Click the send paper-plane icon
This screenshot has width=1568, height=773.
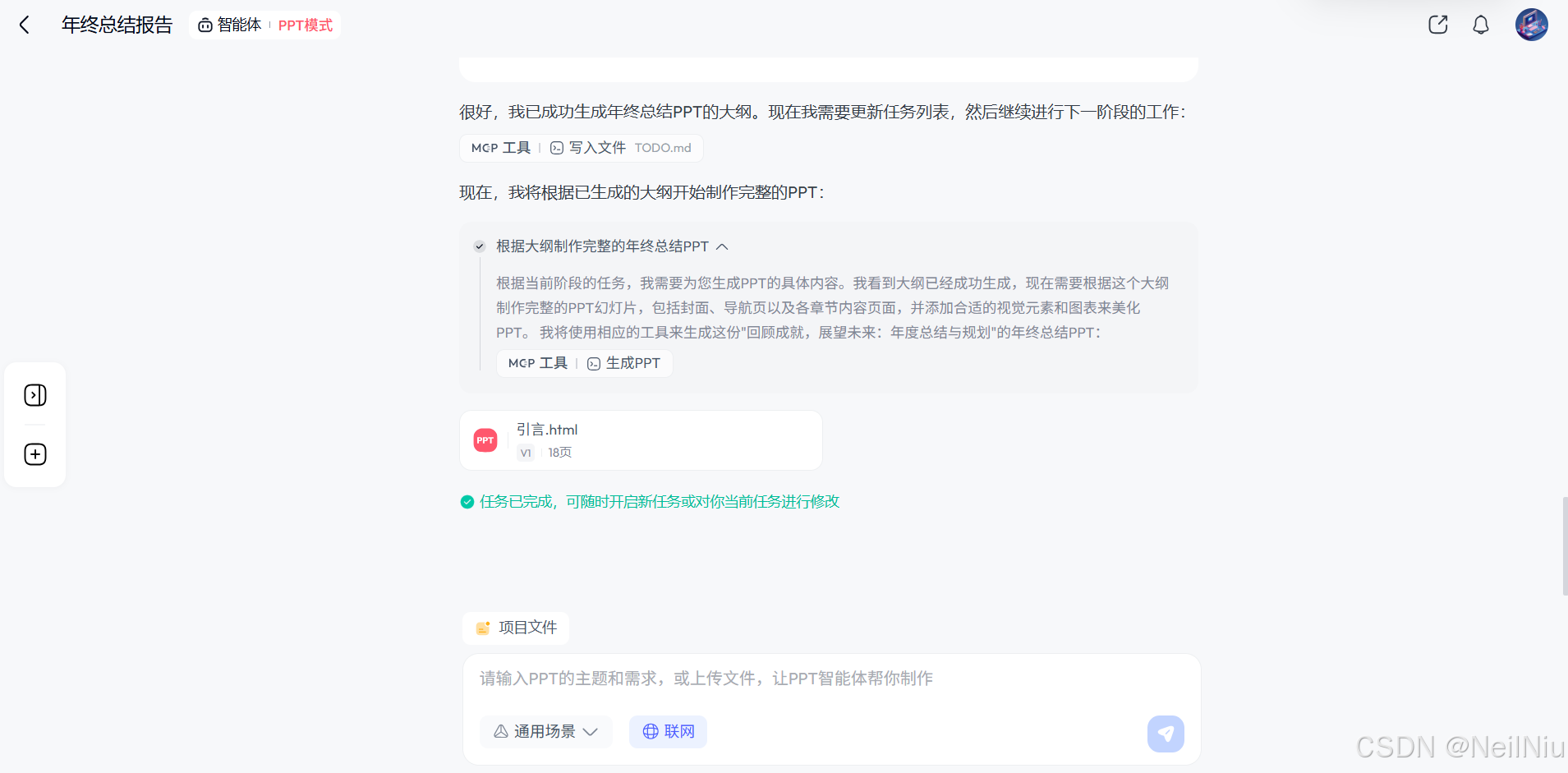point(1166,733)
